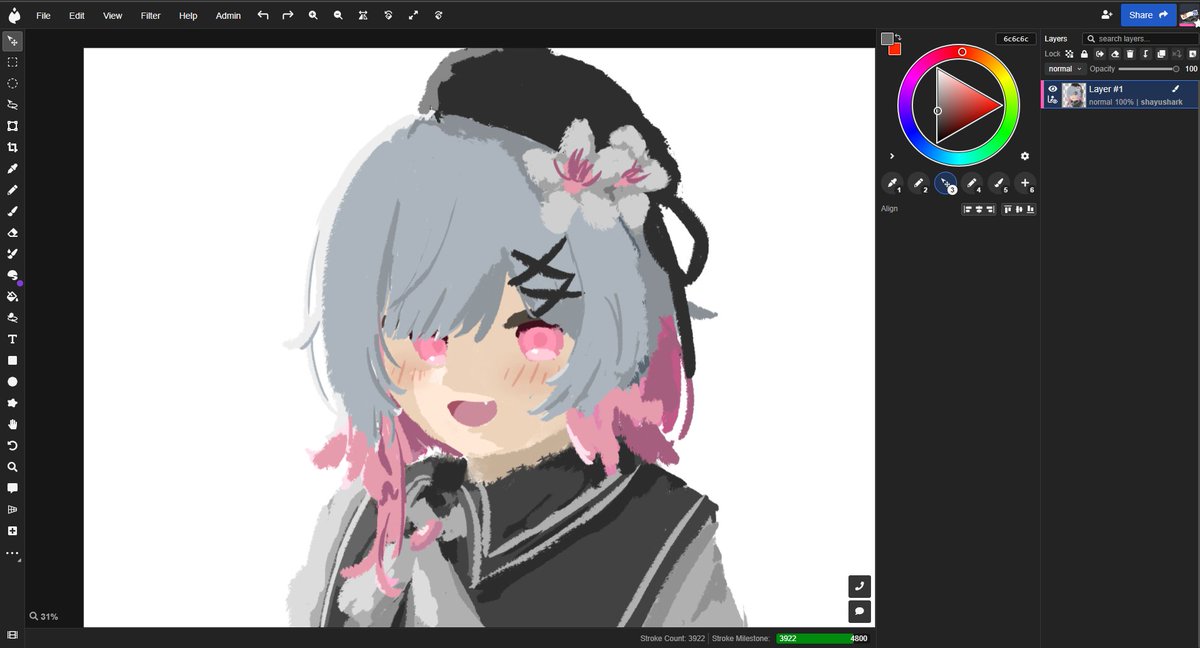
Task: Activate brush preset slot 4
Action: coord(972,184)
